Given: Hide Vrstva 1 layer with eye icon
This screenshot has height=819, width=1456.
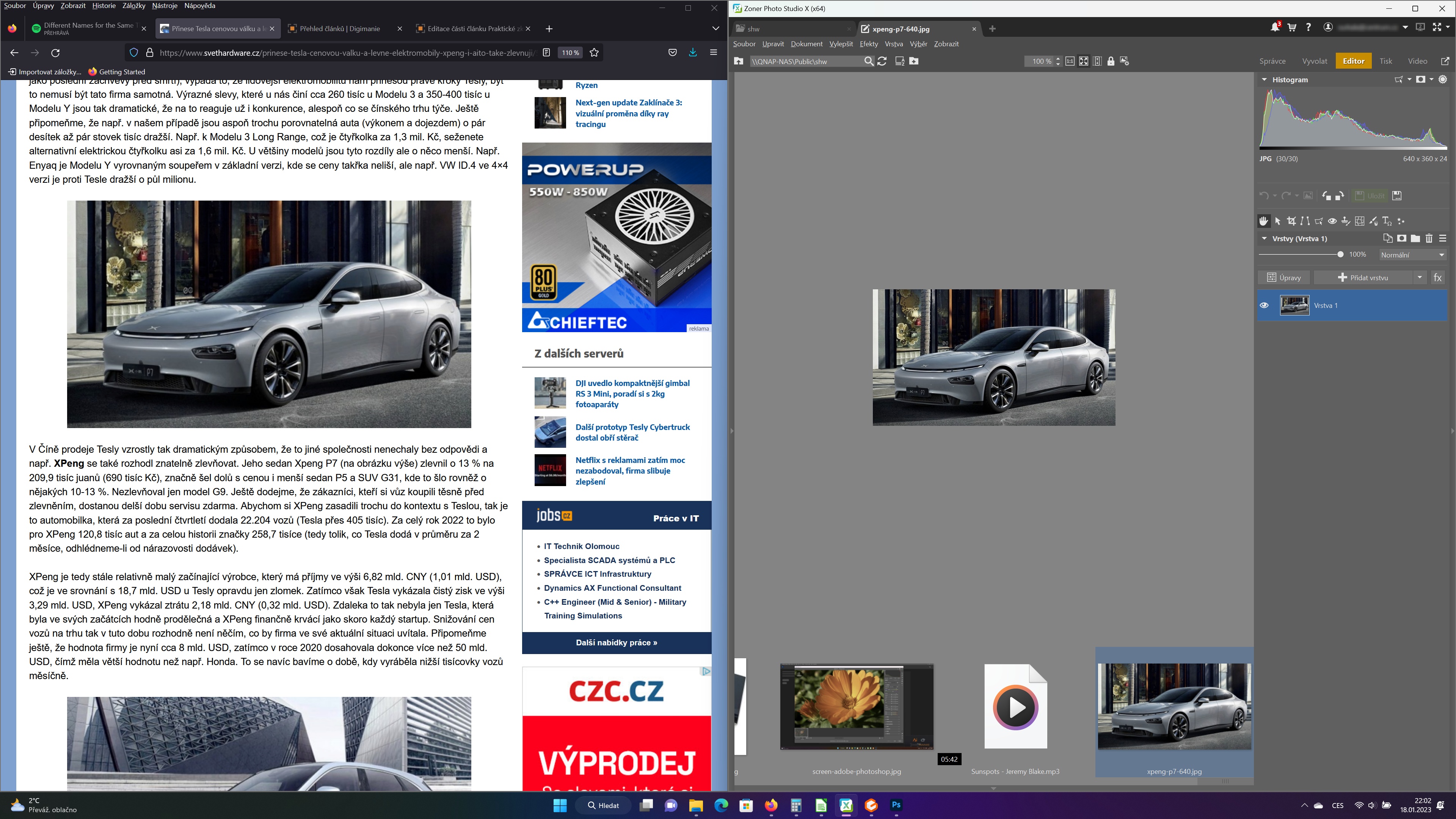Looking at the screenshot, I should tap(1265, 305).
